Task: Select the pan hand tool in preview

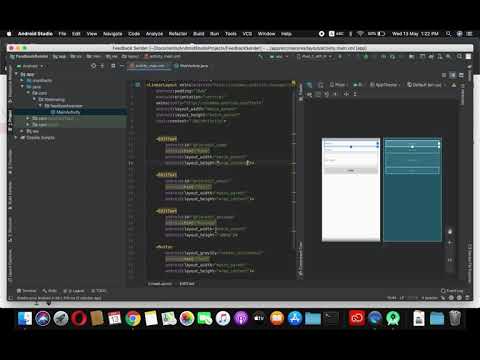Action: point(450,231)
